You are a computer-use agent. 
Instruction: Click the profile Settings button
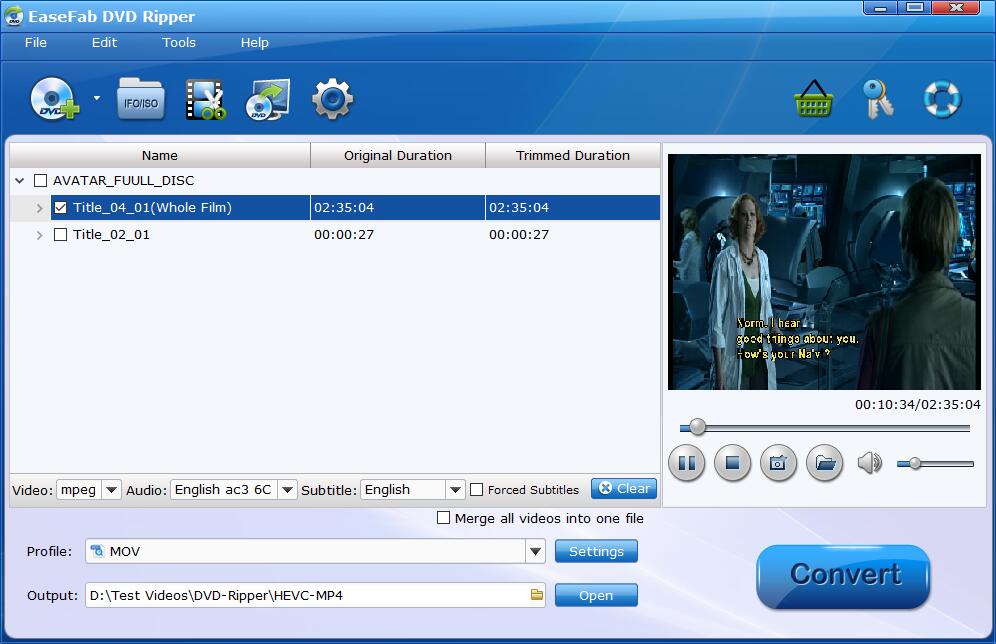596,551
